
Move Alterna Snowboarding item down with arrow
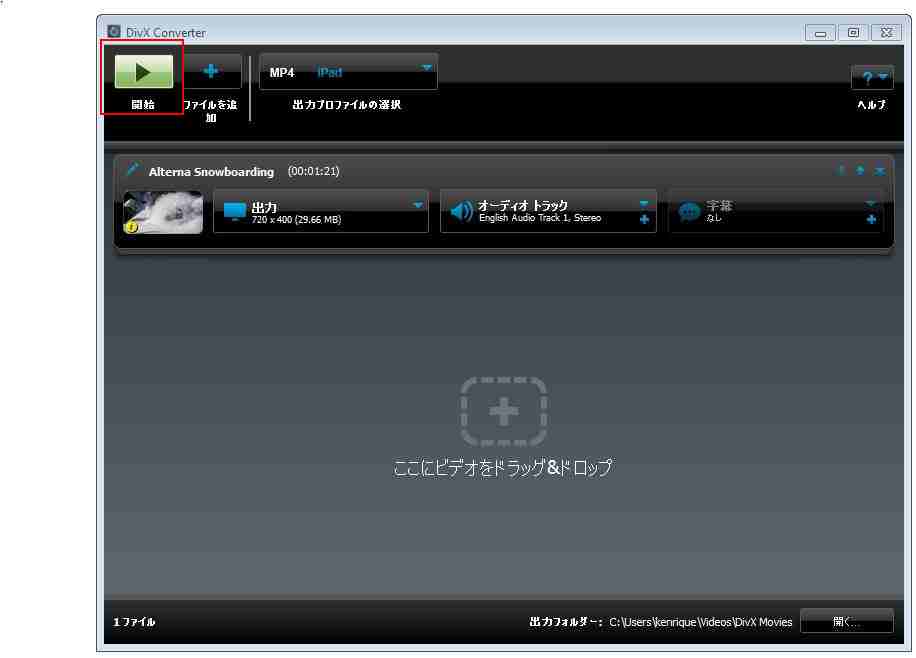click(841, 170)
